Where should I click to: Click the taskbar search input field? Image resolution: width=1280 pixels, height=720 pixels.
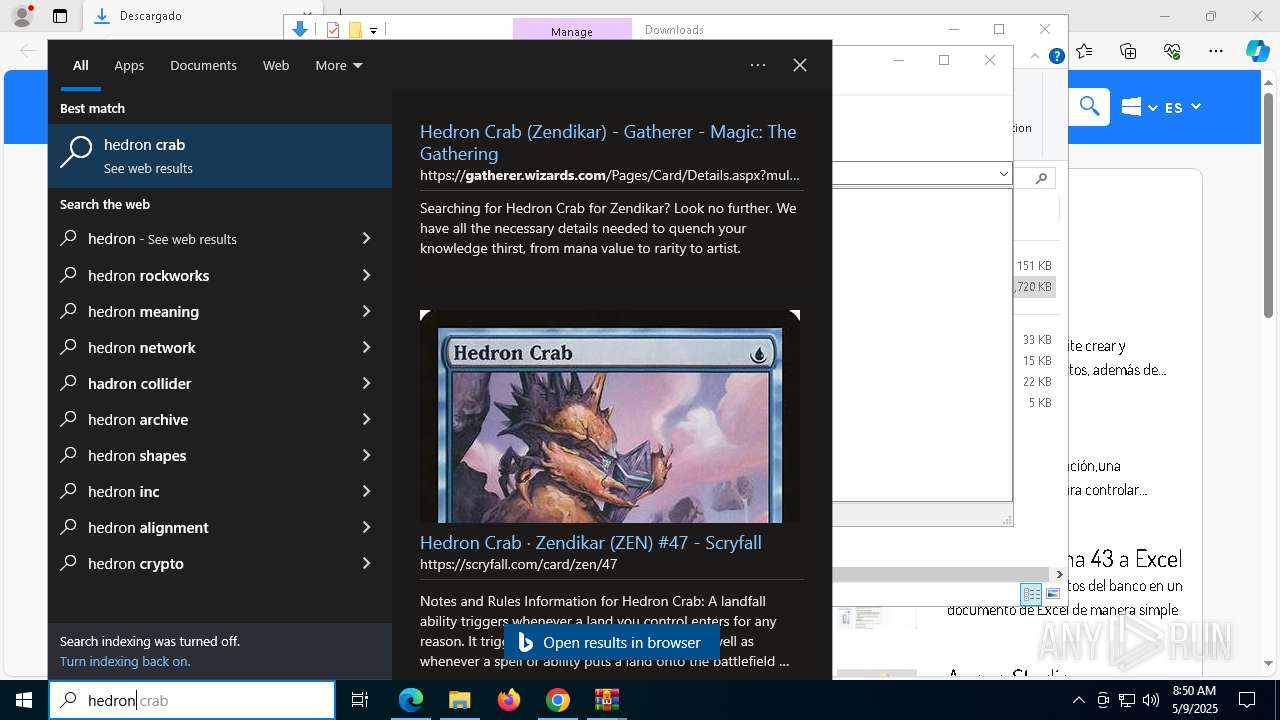coord(192,700)
